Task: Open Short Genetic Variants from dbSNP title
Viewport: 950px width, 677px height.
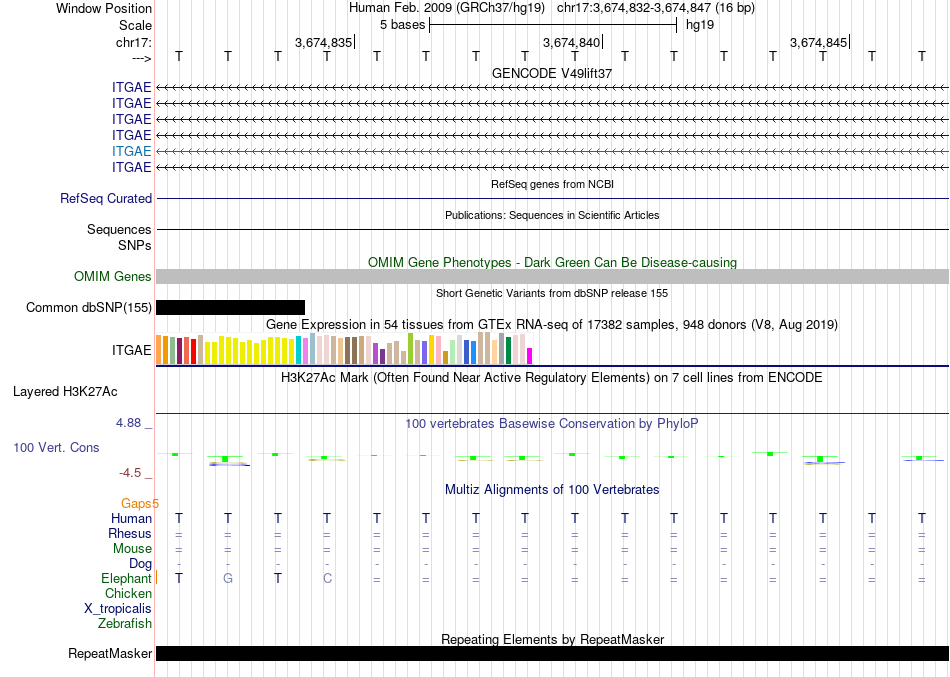Action: (x=552, y=293)
